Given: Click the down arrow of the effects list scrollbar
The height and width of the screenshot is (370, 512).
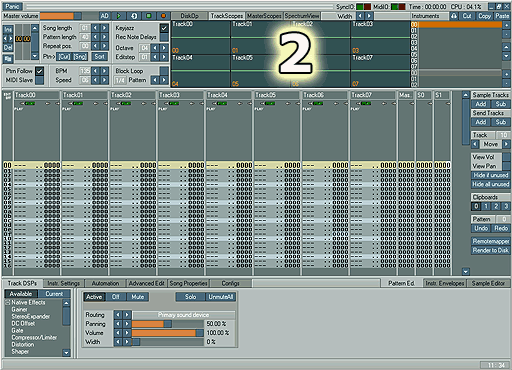Looking at the screenshot, I should tap(66, 353).
